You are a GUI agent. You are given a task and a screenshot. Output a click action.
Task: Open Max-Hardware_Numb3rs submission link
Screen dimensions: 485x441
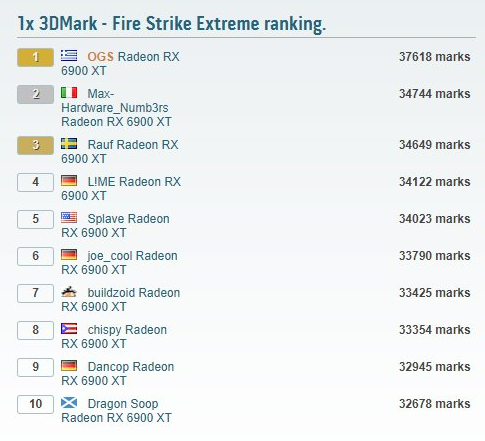click(x=116, y=108)
